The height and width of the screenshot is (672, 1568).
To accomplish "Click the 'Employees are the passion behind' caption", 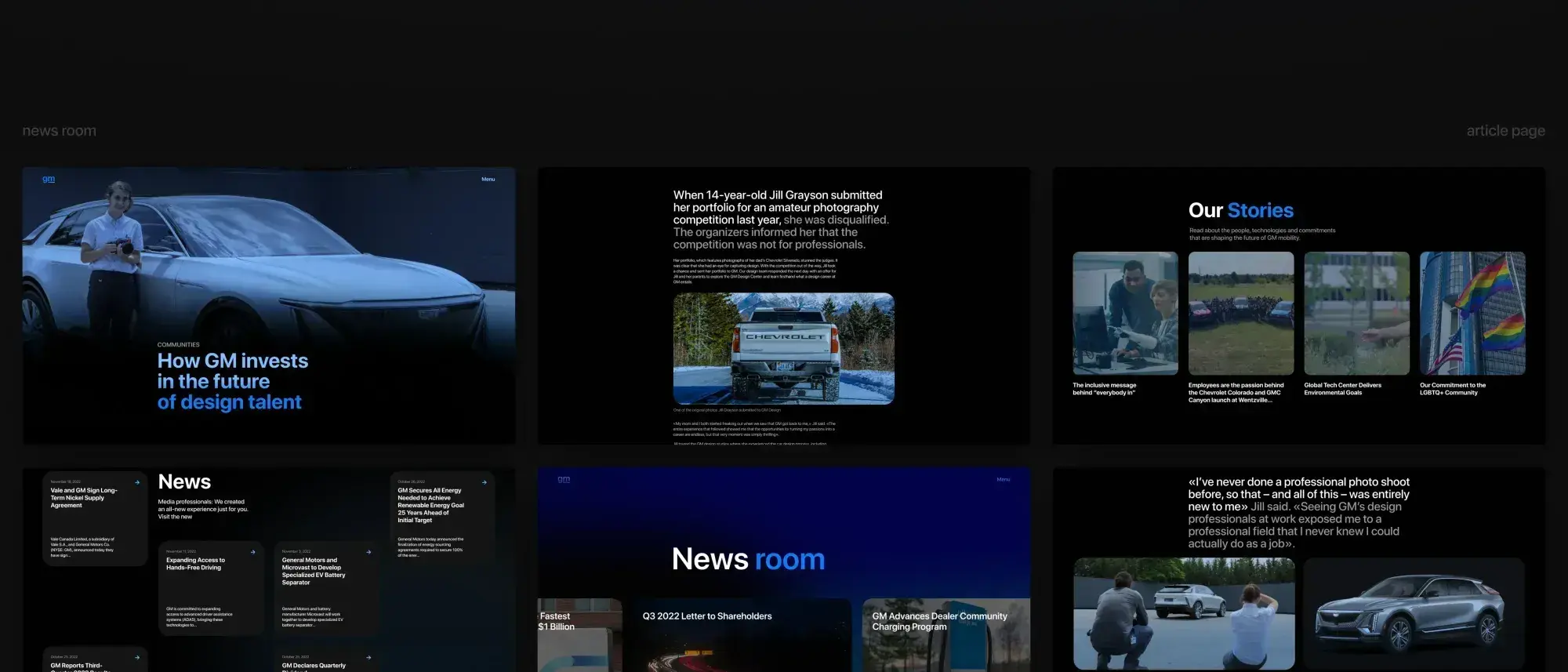I will [x=1236, y=393].
